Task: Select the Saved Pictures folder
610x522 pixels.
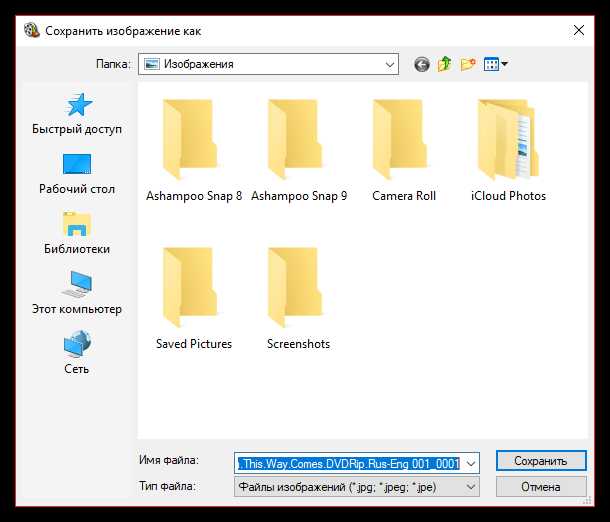Action: click(194, 299)
